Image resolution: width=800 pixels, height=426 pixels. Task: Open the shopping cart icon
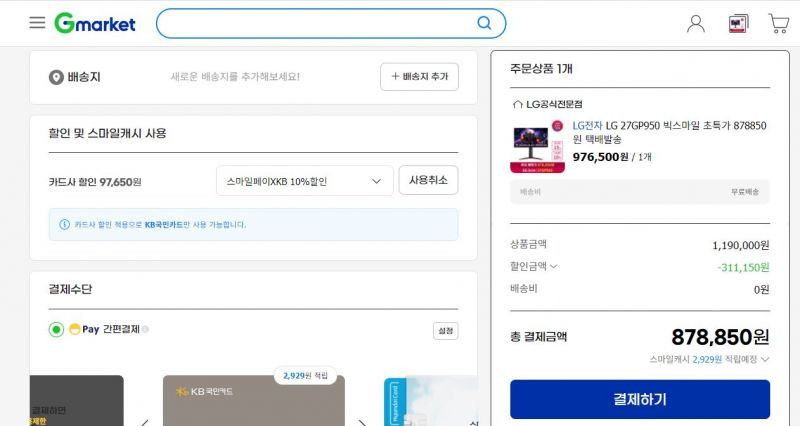click(x=779, y=23)
